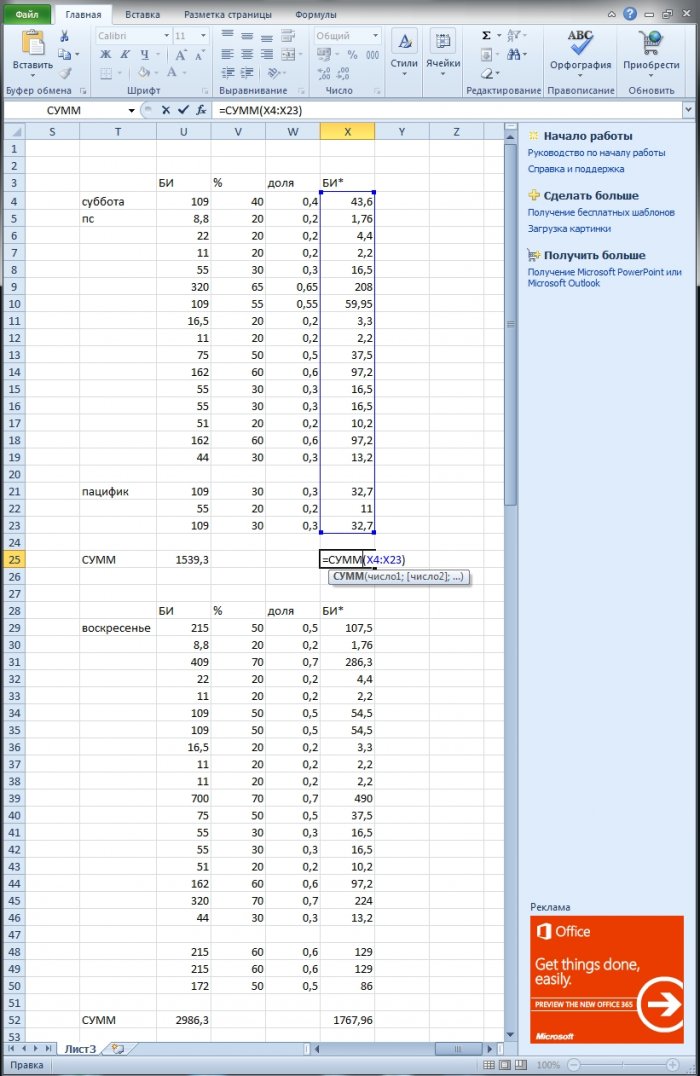Select the Лист3 sheet tab
This screenshot has height=1076, width=700.
coord(80,1049)
